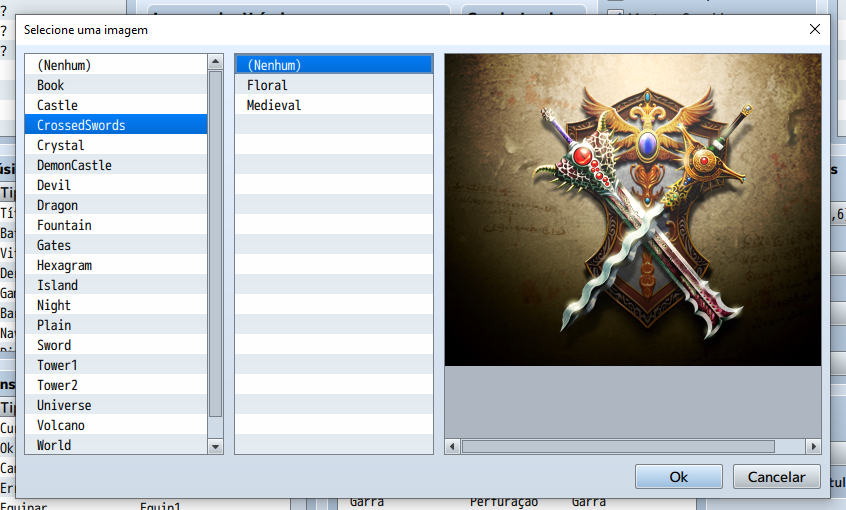
Task: Click the preview scroll left arrow
Action: (452, 446)
